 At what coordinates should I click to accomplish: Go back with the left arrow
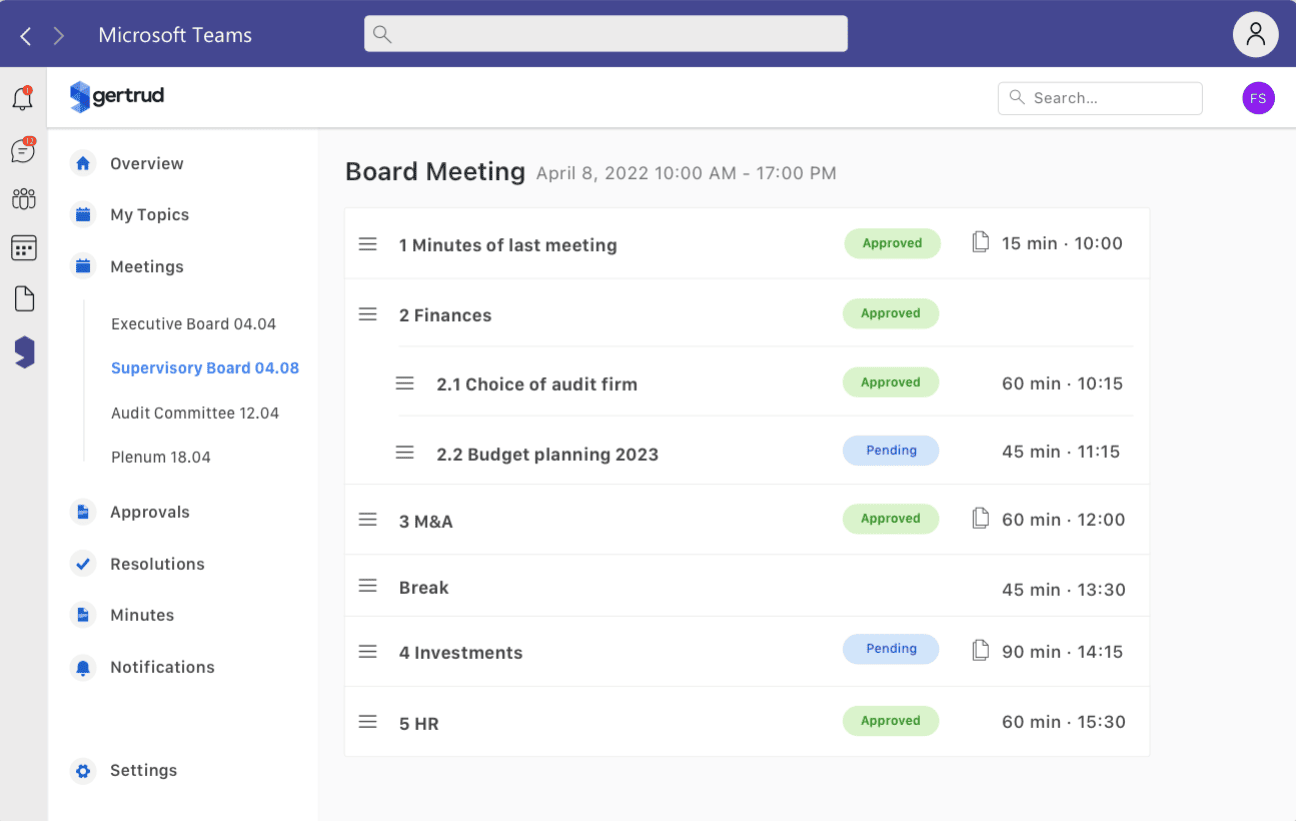point(26,36)
